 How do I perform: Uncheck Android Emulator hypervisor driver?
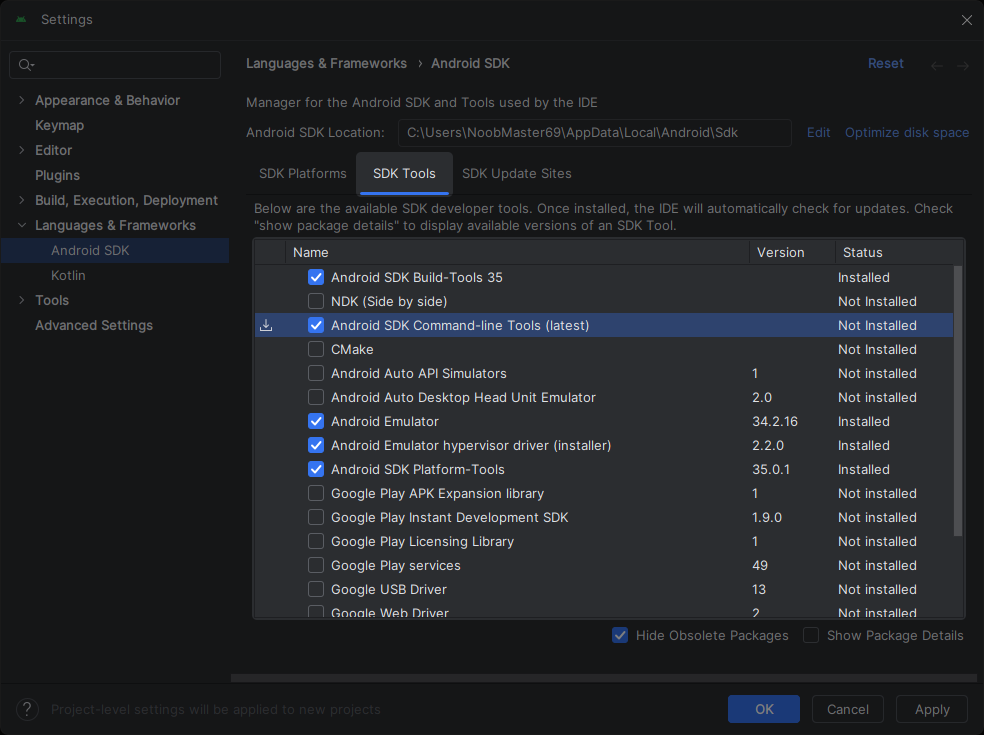point(316,445)
